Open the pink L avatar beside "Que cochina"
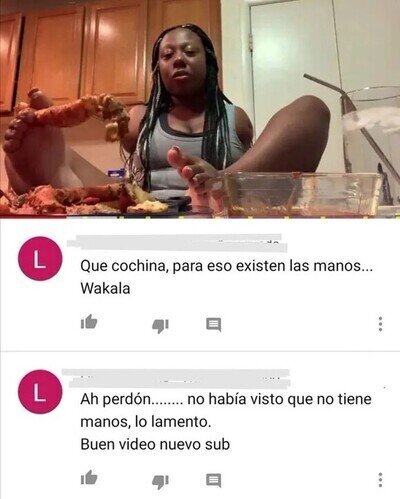Screen dimensions: 400x499 [x=40, y=258]
